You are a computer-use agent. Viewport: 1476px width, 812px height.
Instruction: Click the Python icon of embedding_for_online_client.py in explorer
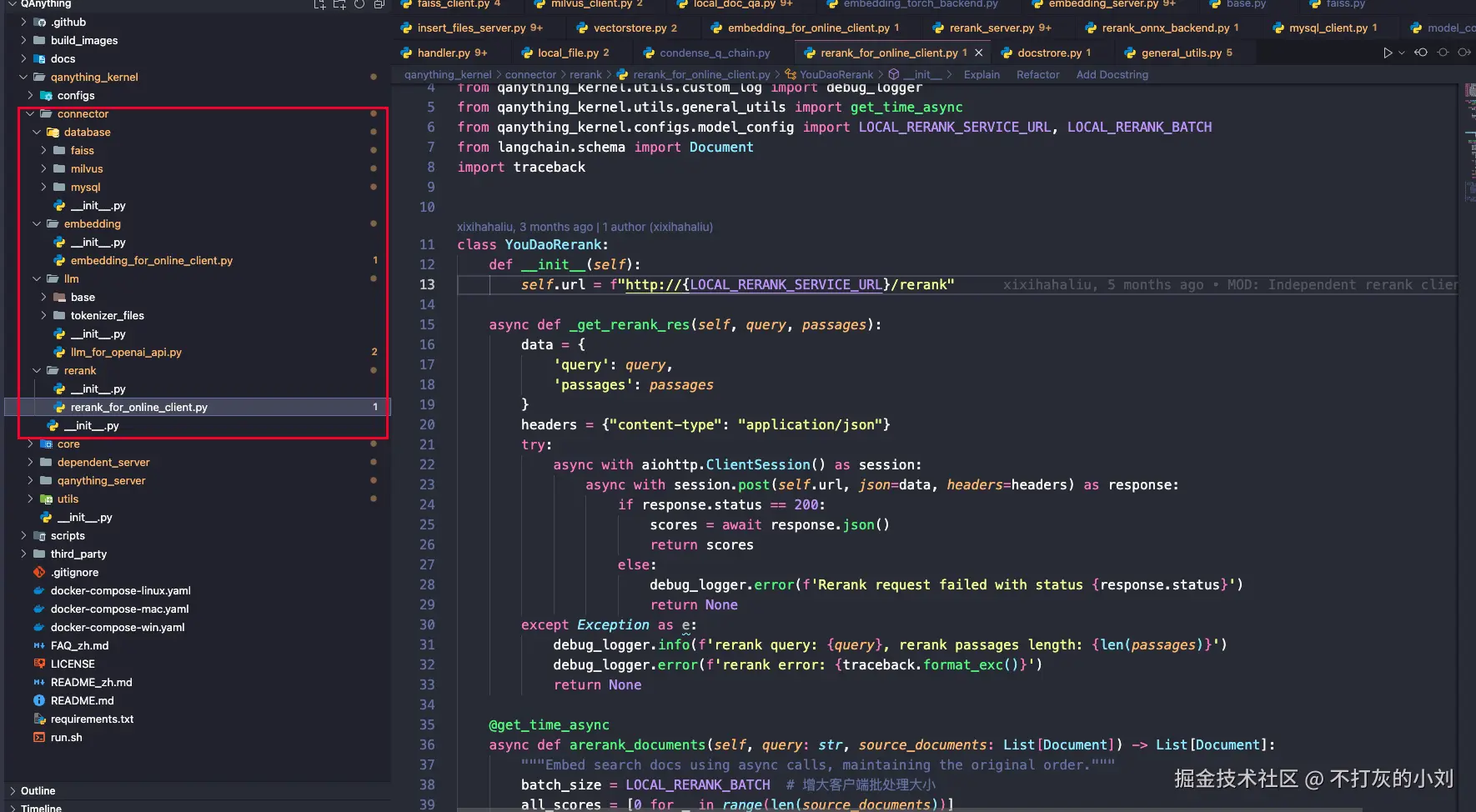tap(59, 261)
